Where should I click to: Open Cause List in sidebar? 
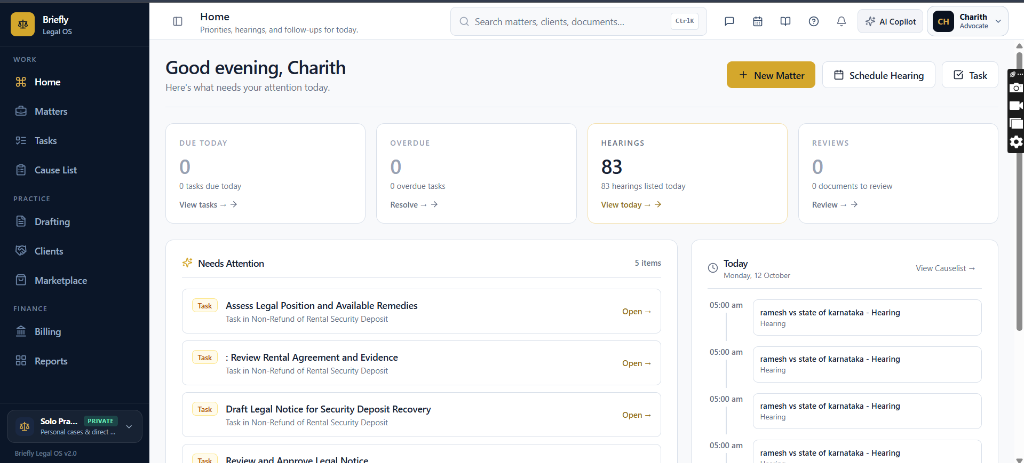tap(74, 170)
